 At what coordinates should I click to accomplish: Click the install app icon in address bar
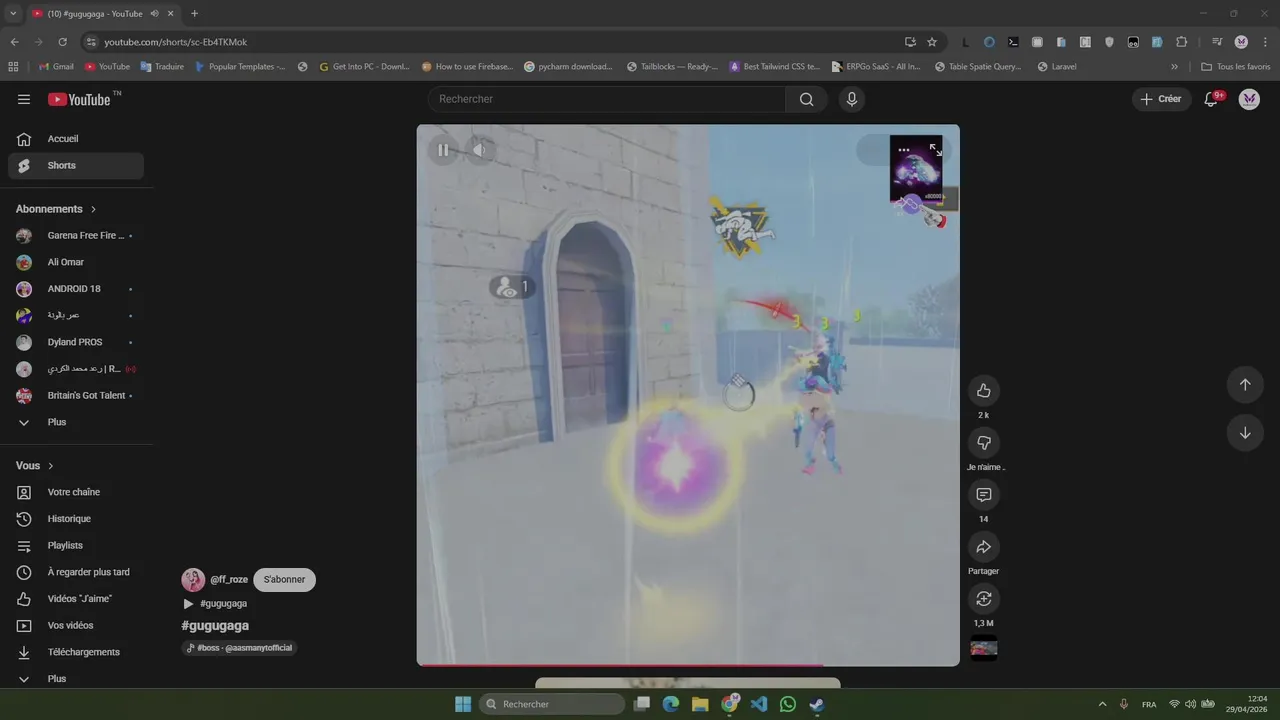pos(910,42)
